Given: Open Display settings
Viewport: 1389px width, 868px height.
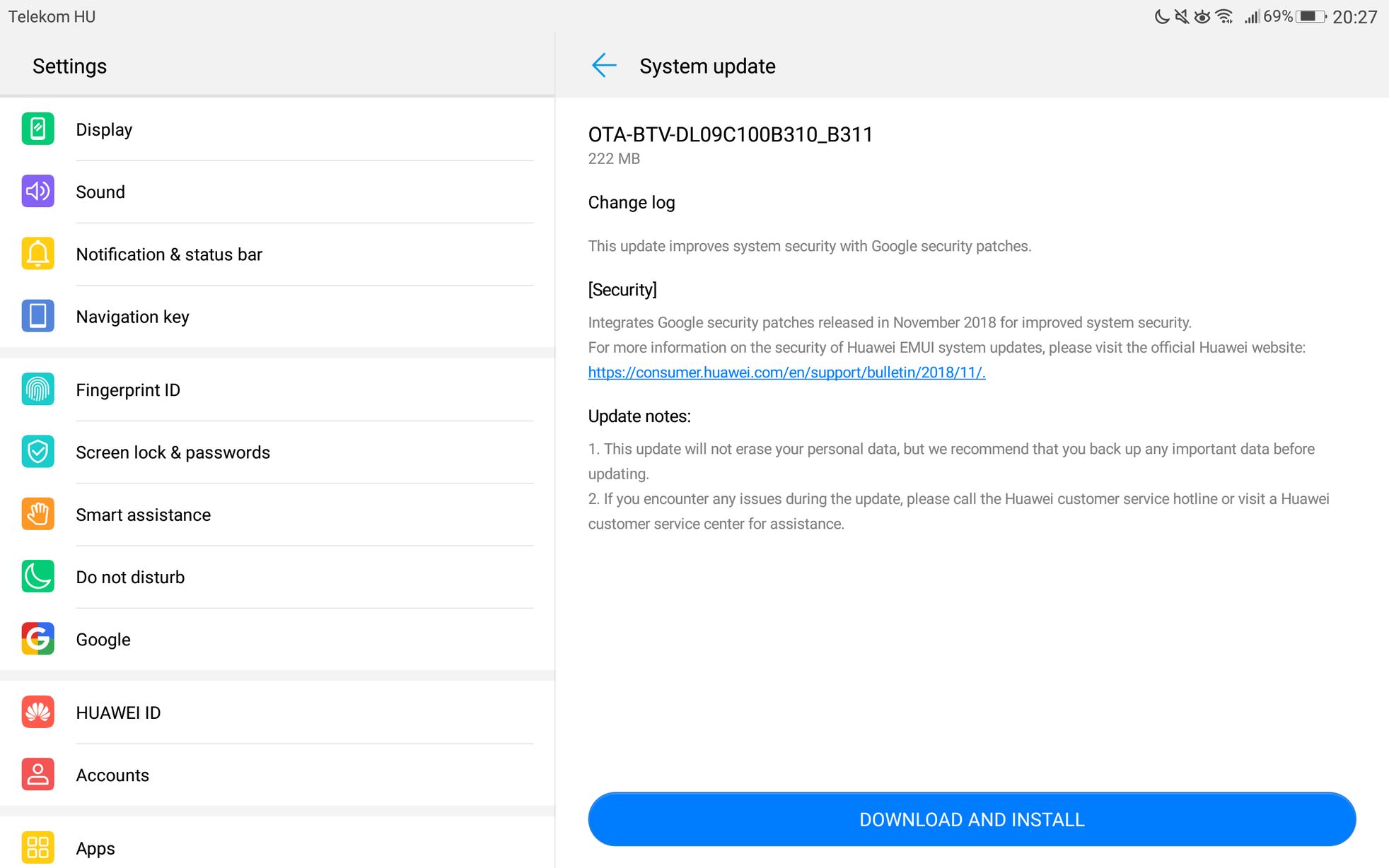Looking at the screenshot, I should tap(277, 129).
